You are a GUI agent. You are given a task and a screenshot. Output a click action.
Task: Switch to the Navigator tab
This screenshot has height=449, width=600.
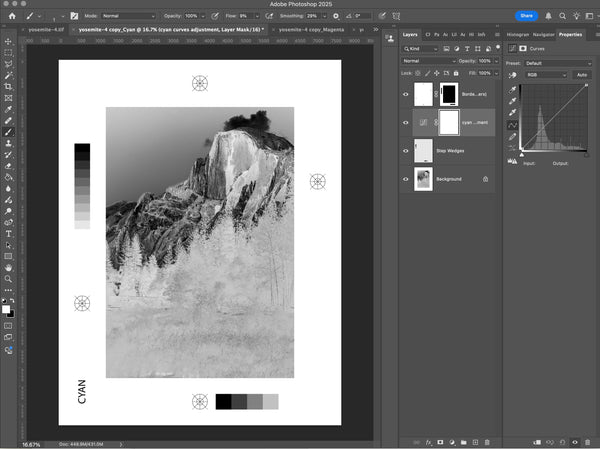click(x=543, y=34)
